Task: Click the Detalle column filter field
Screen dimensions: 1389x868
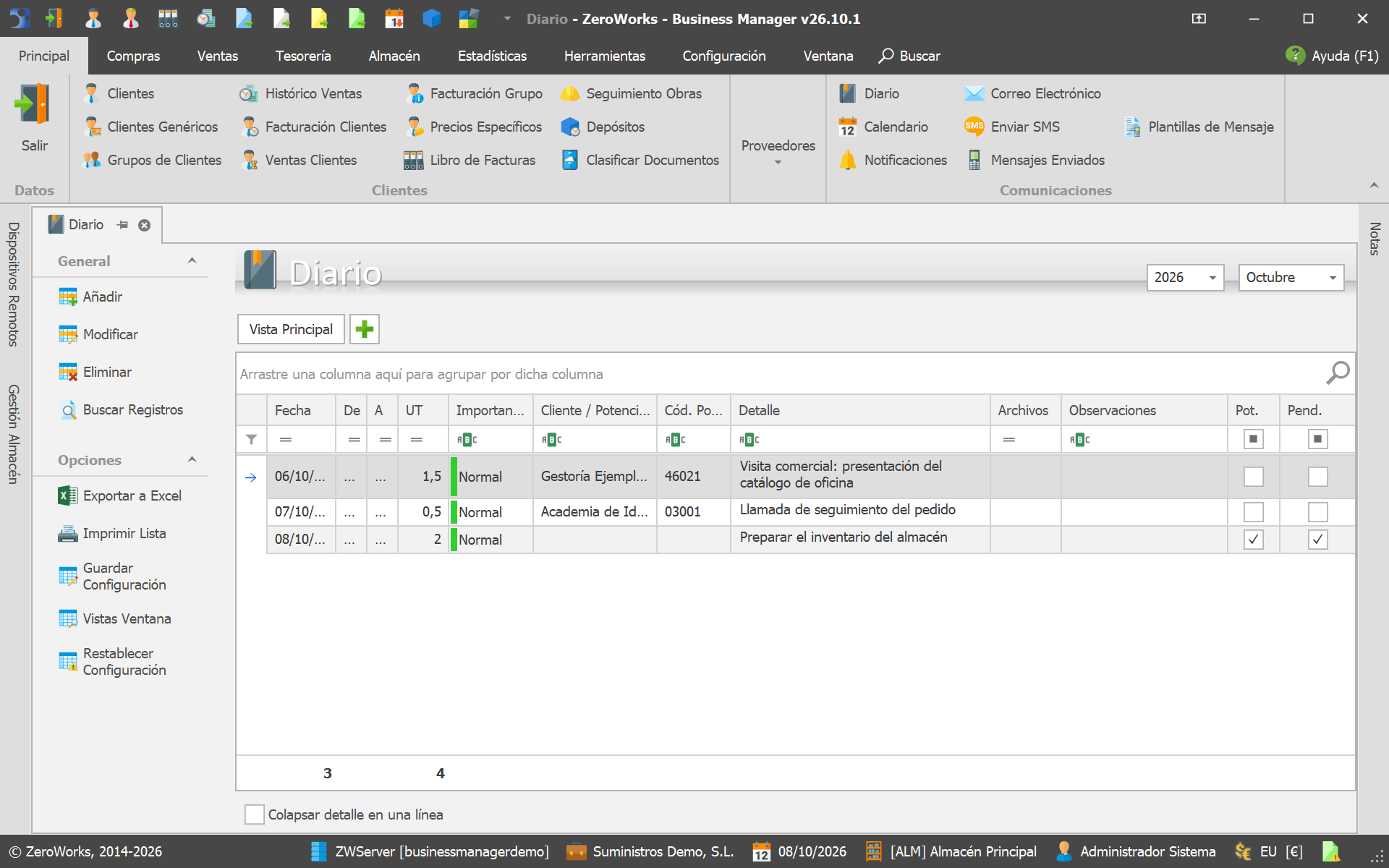Action: click(860, 439)
